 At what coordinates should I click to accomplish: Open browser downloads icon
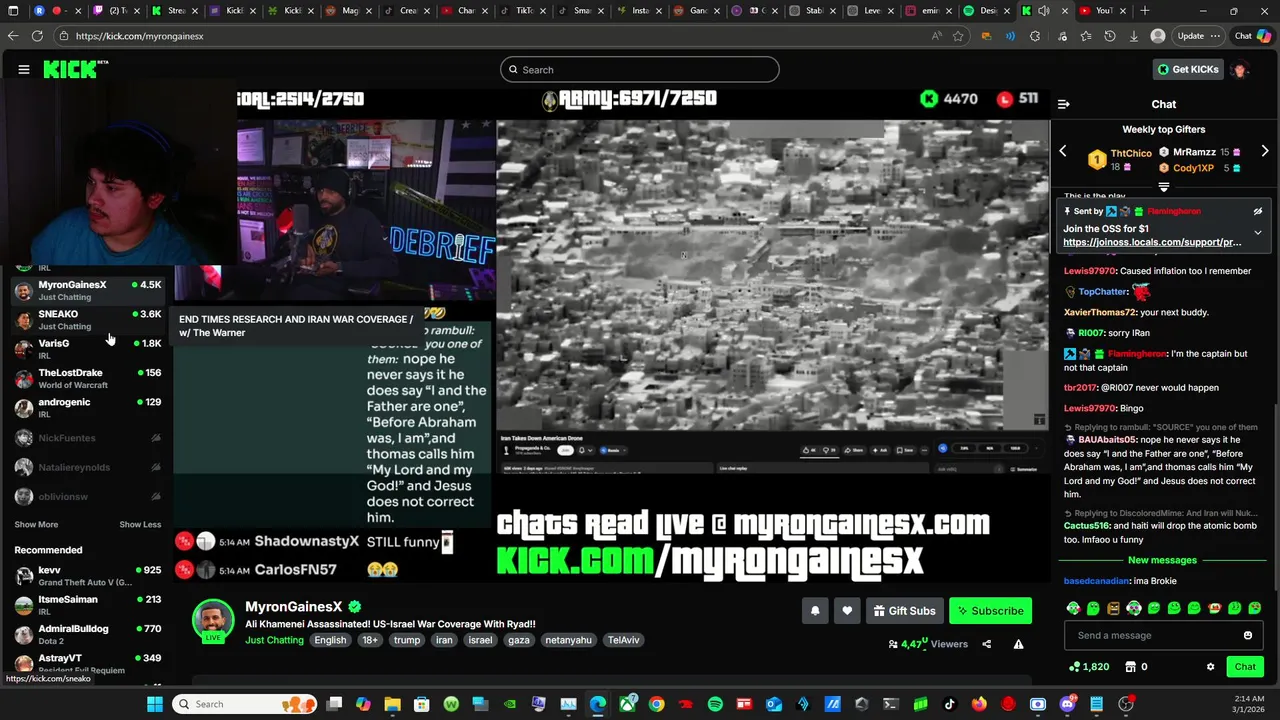tap(1134, 36)
